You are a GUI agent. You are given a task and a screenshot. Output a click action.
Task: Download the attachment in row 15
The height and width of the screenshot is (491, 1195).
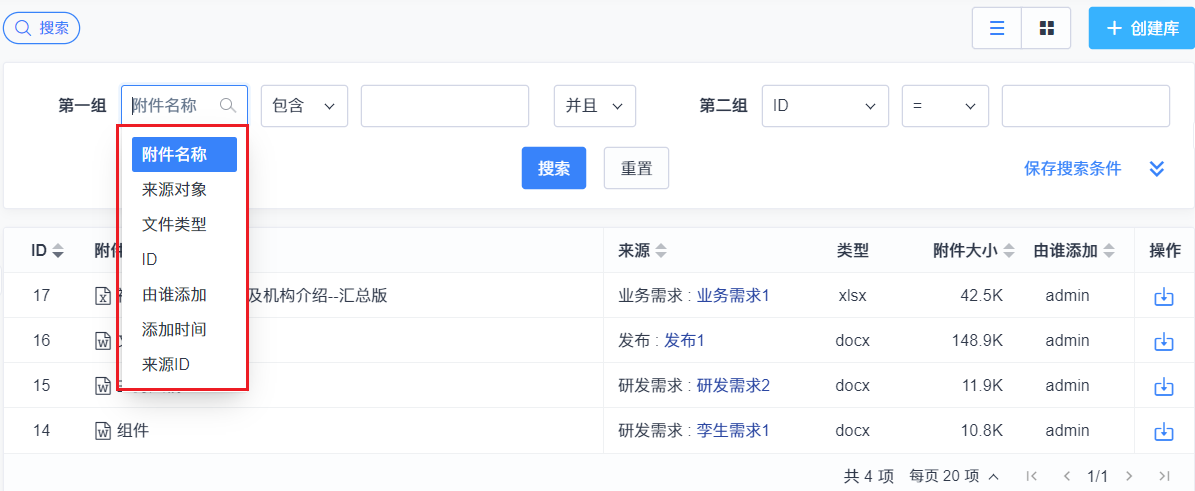(x=1164, y=387)
